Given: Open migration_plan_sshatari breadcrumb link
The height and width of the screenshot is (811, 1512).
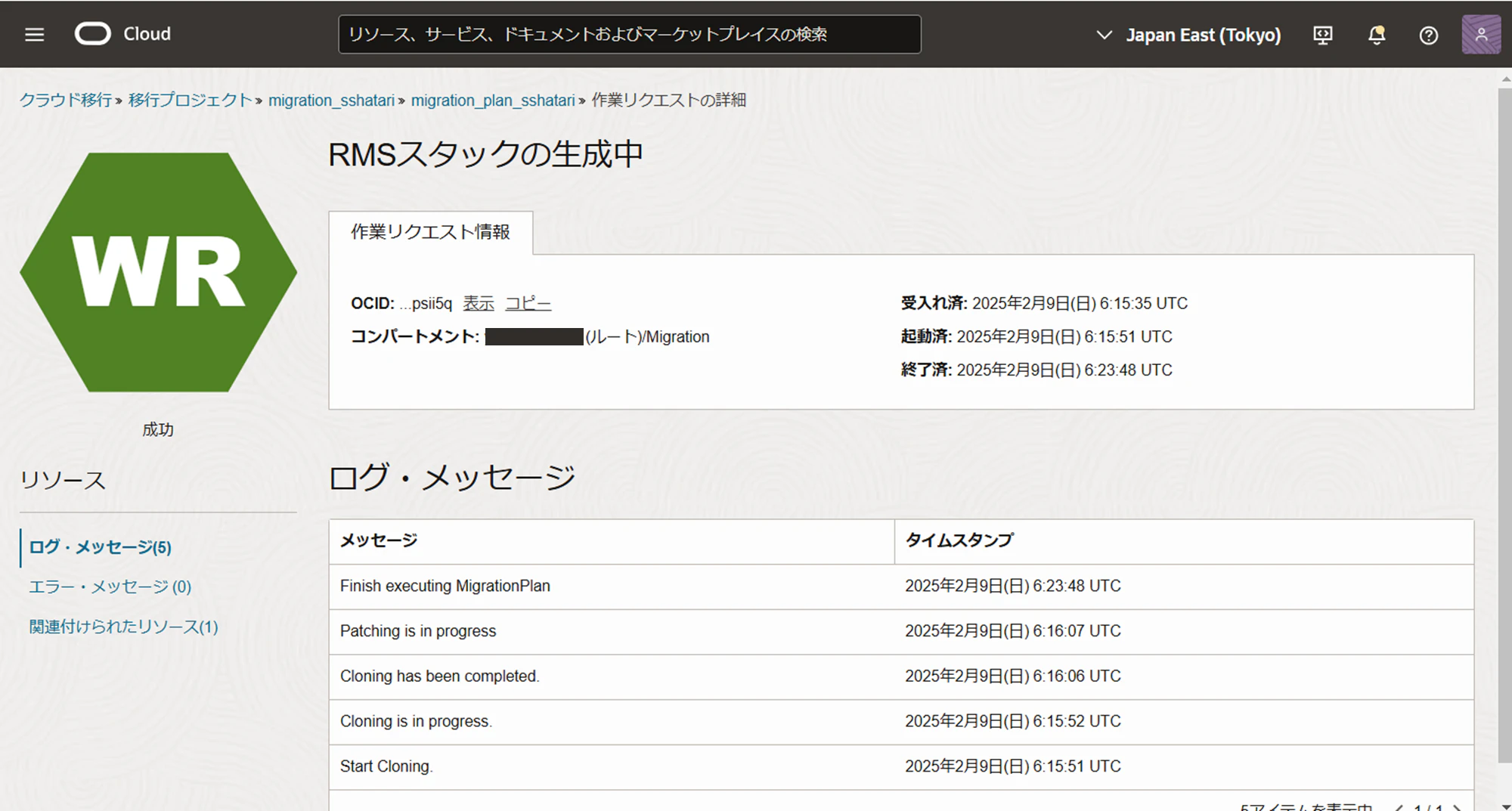Looking at the screenshot, I should 493,101.
